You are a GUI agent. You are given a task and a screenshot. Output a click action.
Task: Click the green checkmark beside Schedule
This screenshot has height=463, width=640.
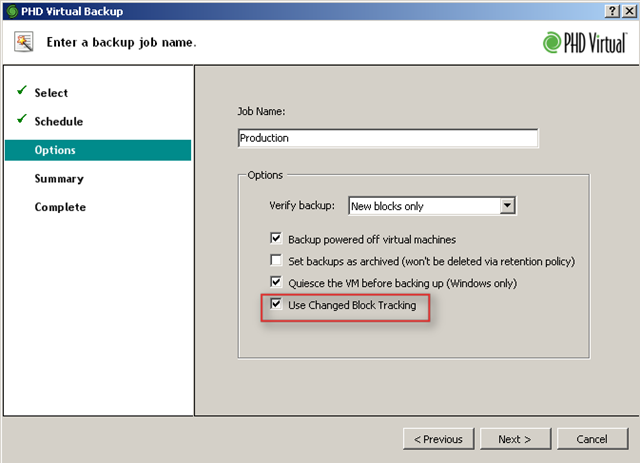pyautogui.click(x=21, y=121)
